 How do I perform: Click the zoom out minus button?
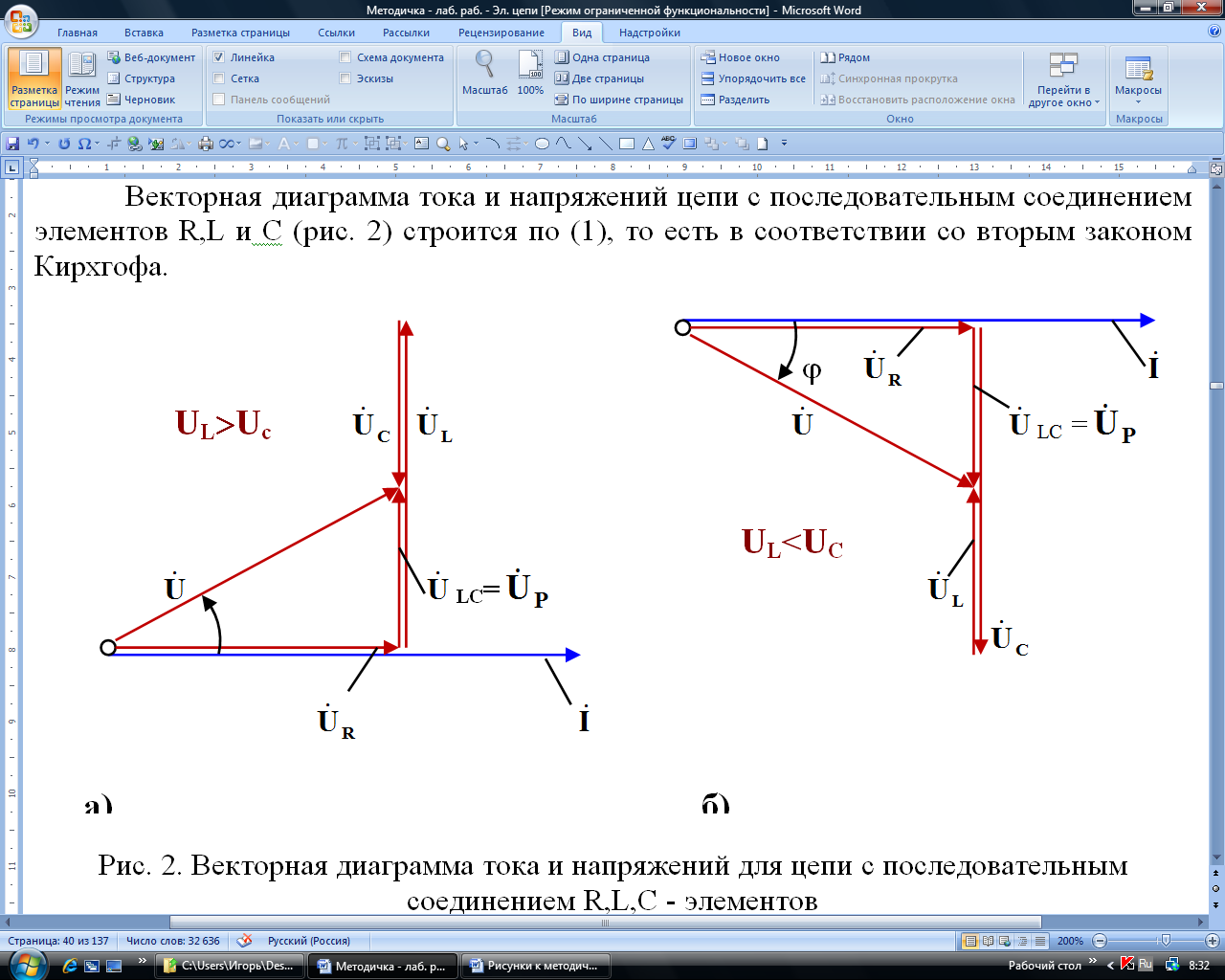pos(1100,941)
